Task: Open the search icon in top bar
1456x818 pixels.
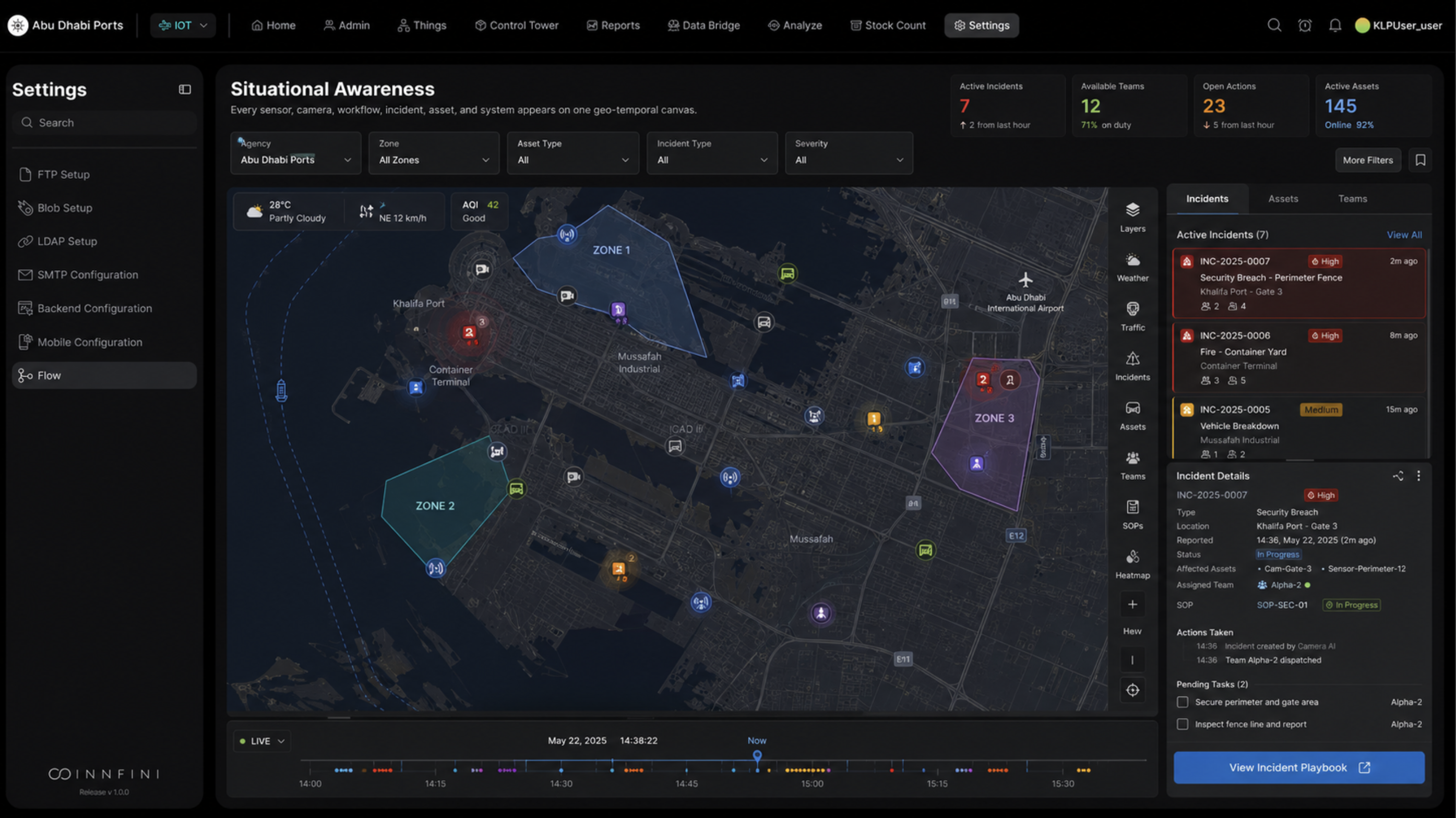Action: 1274,25
